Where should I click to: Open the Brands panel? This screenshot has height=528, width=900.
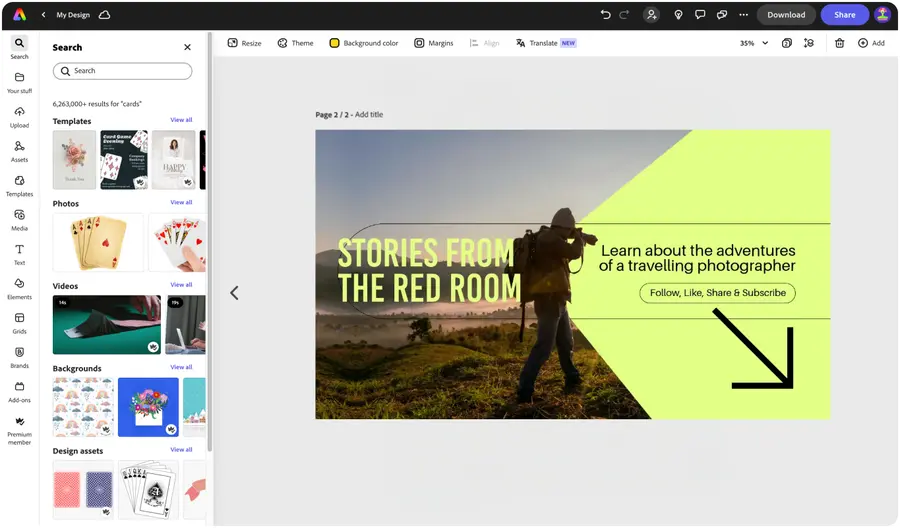tap(19, 357)
